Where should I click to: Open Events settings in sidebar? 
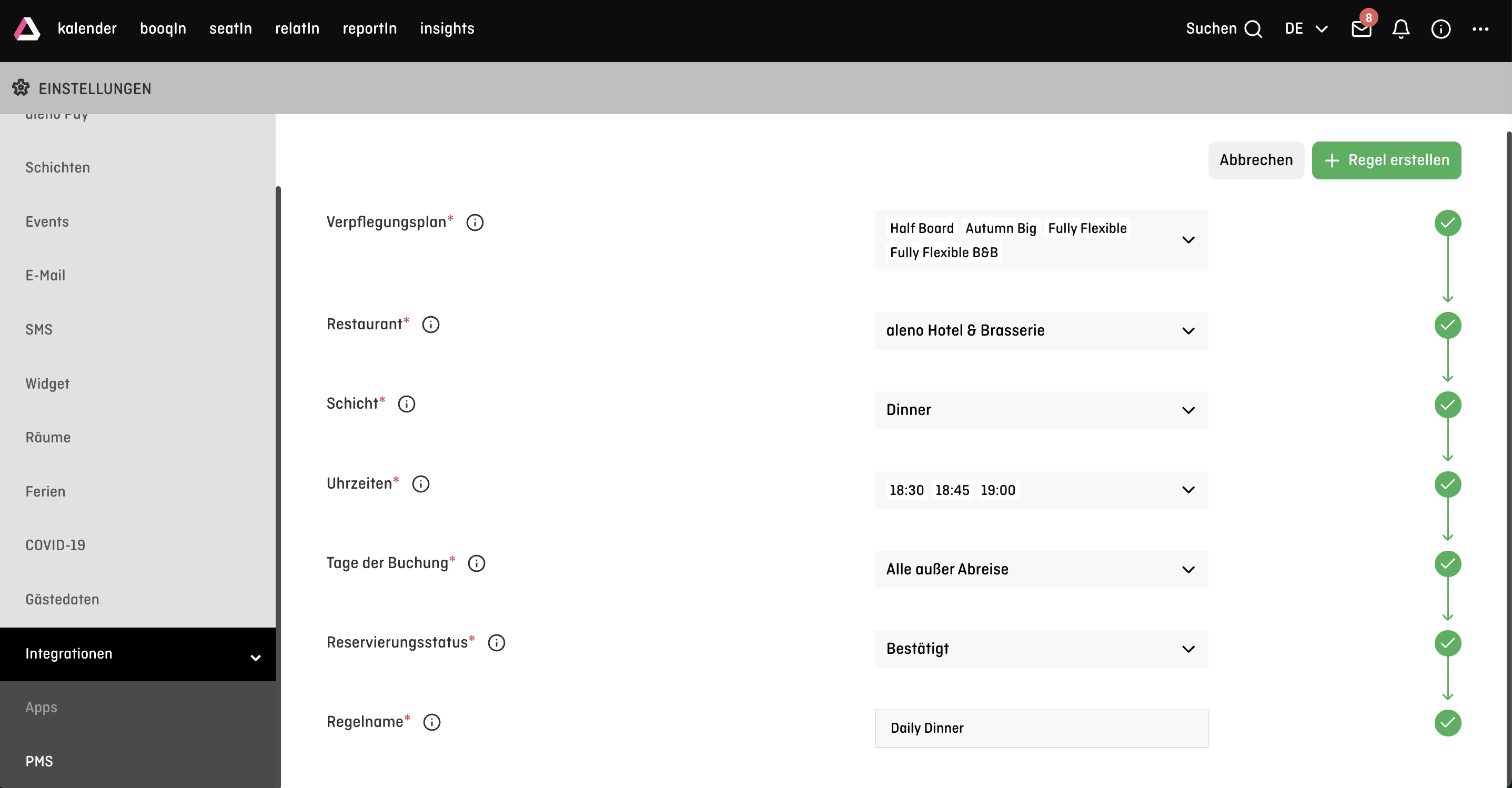click(138, 222)
